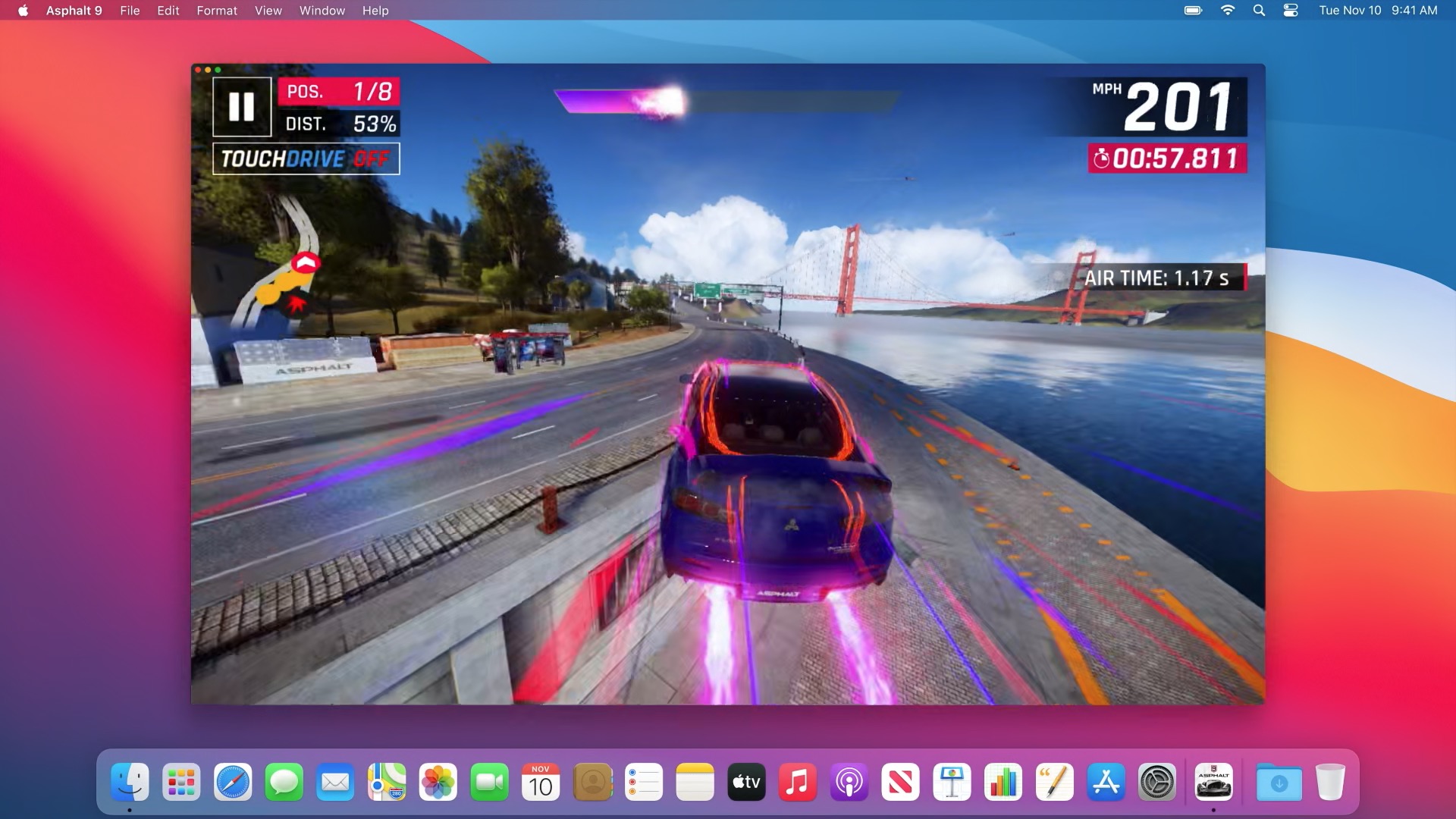Open the Asphalt 9 dock icon

1213,782
